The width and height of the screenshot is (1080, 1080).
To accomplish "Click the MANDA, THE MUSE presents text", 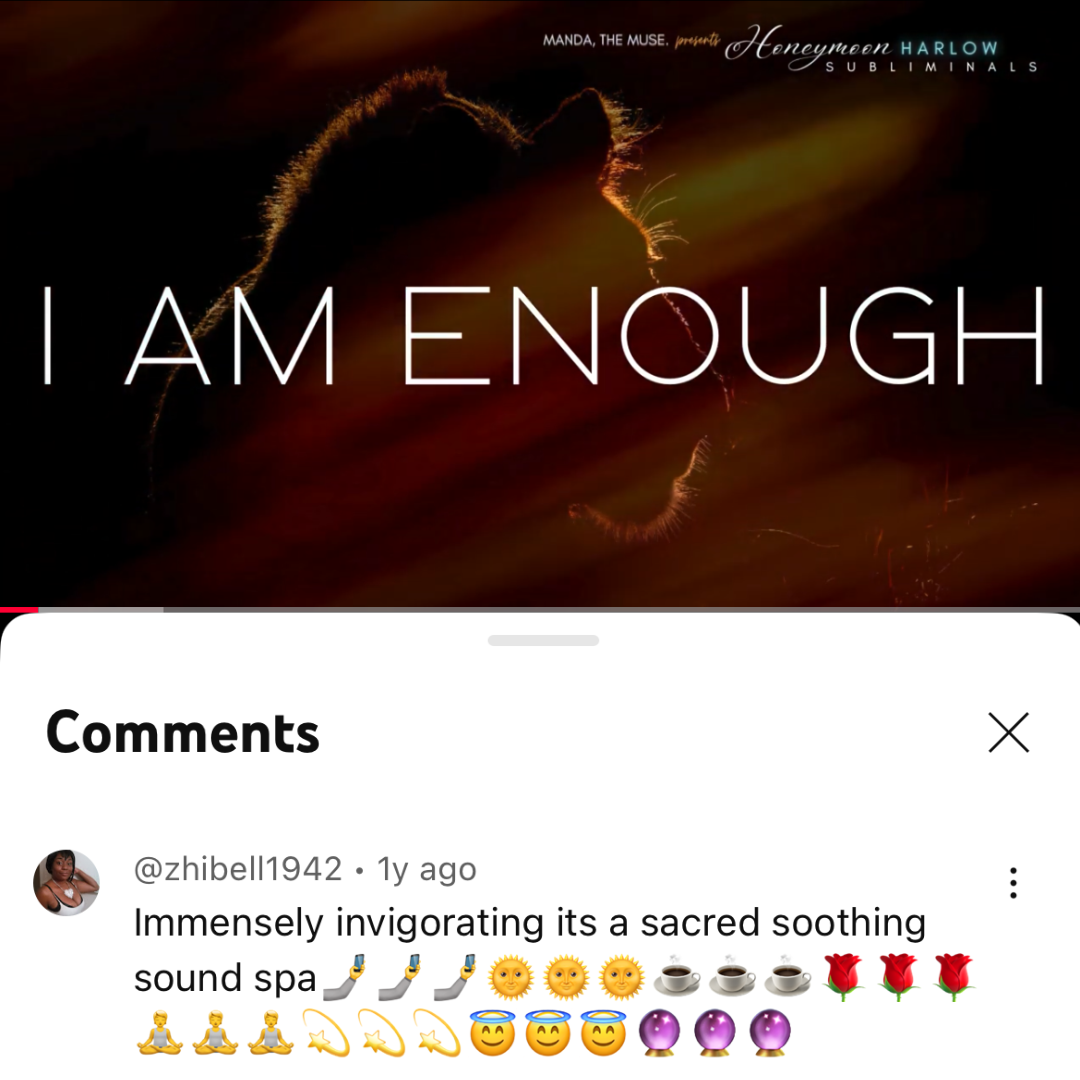I will pos(632,40).
